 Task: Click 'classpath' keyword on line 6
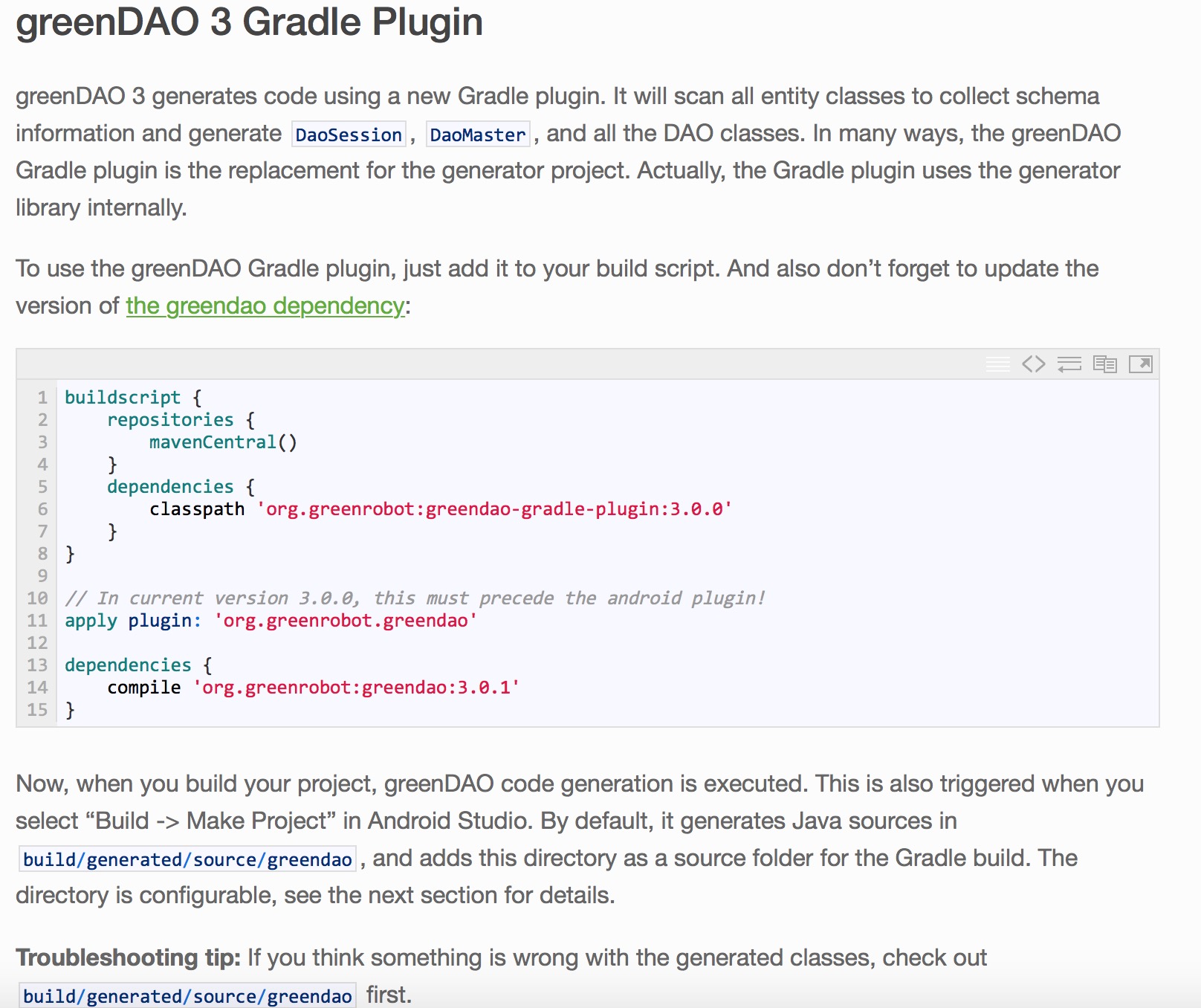coord(197,509)
